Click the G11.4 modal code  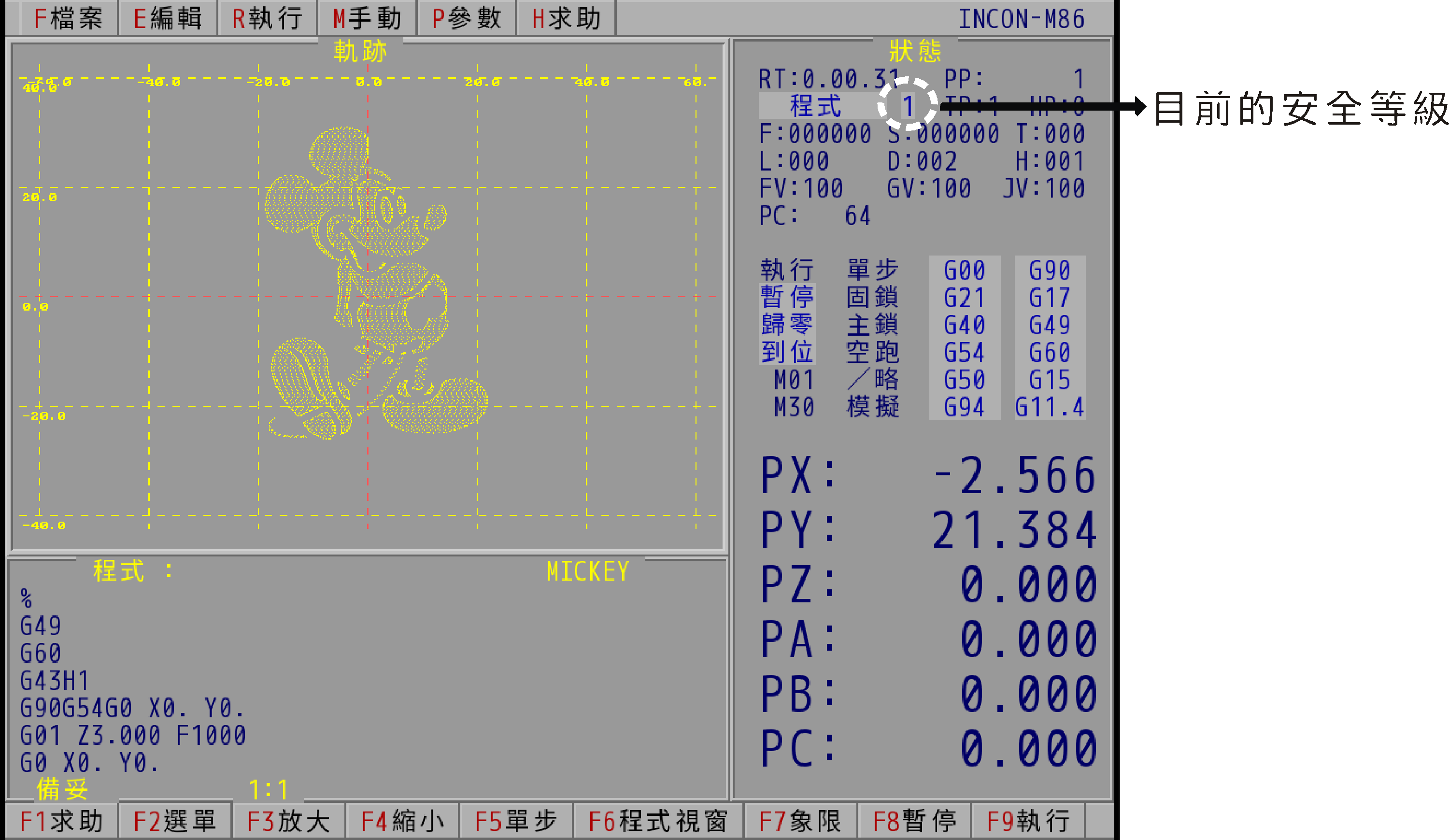(1050, 407)
